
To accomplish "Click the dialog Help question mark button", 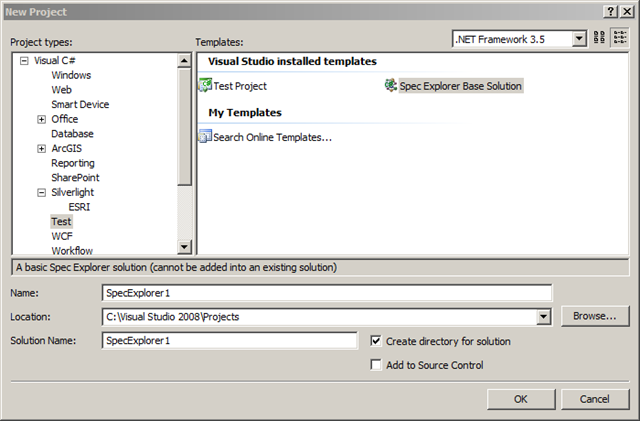I will point(610,11).
